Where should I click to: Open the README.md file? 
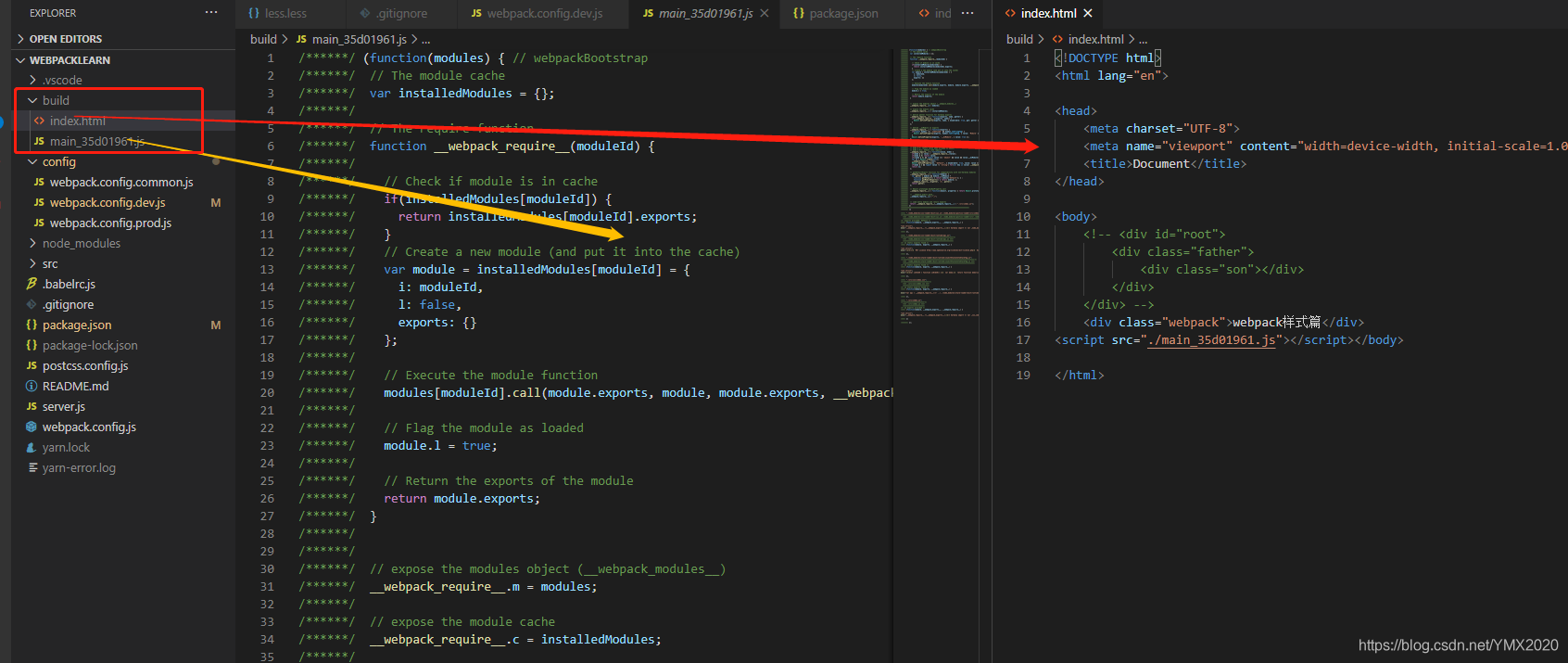(x=123, y=386)
